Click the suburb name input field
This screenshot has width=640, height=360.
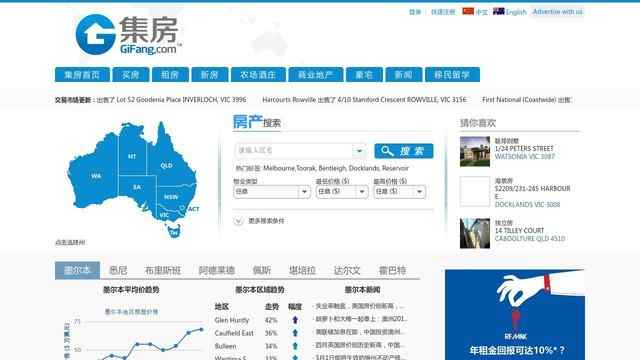294,151
